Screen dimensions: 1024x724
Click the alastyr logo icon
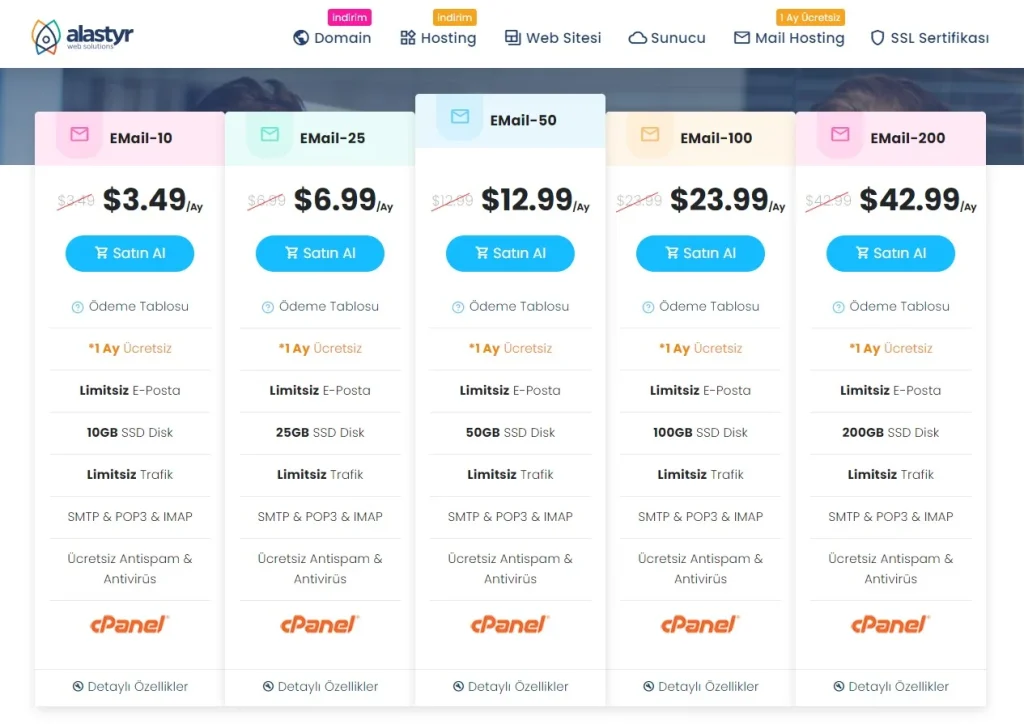[46, 37]
